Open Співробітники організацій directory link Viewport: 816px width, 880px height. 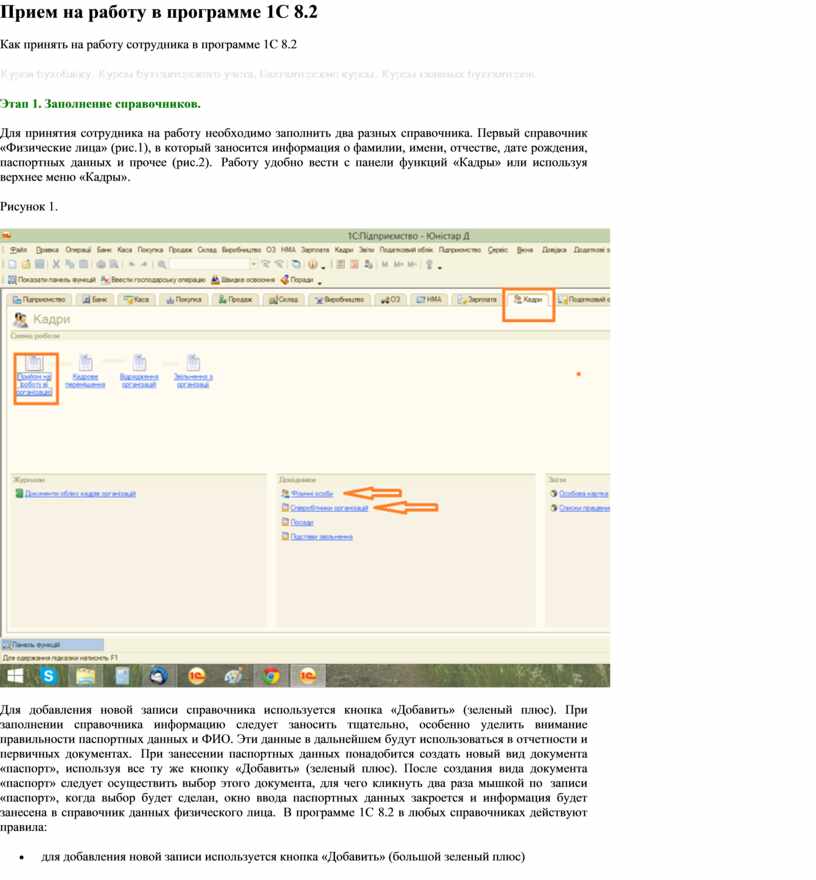click(x=329, y=508)
